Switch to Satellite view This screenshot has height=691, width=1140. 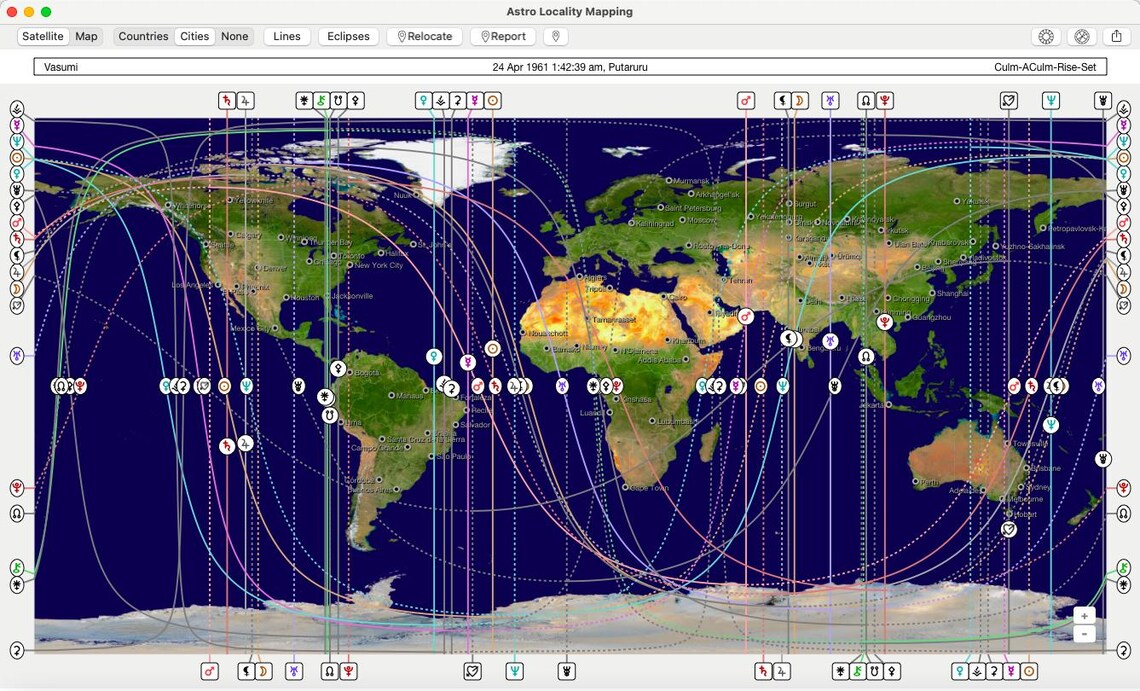(x=43, y=36)
